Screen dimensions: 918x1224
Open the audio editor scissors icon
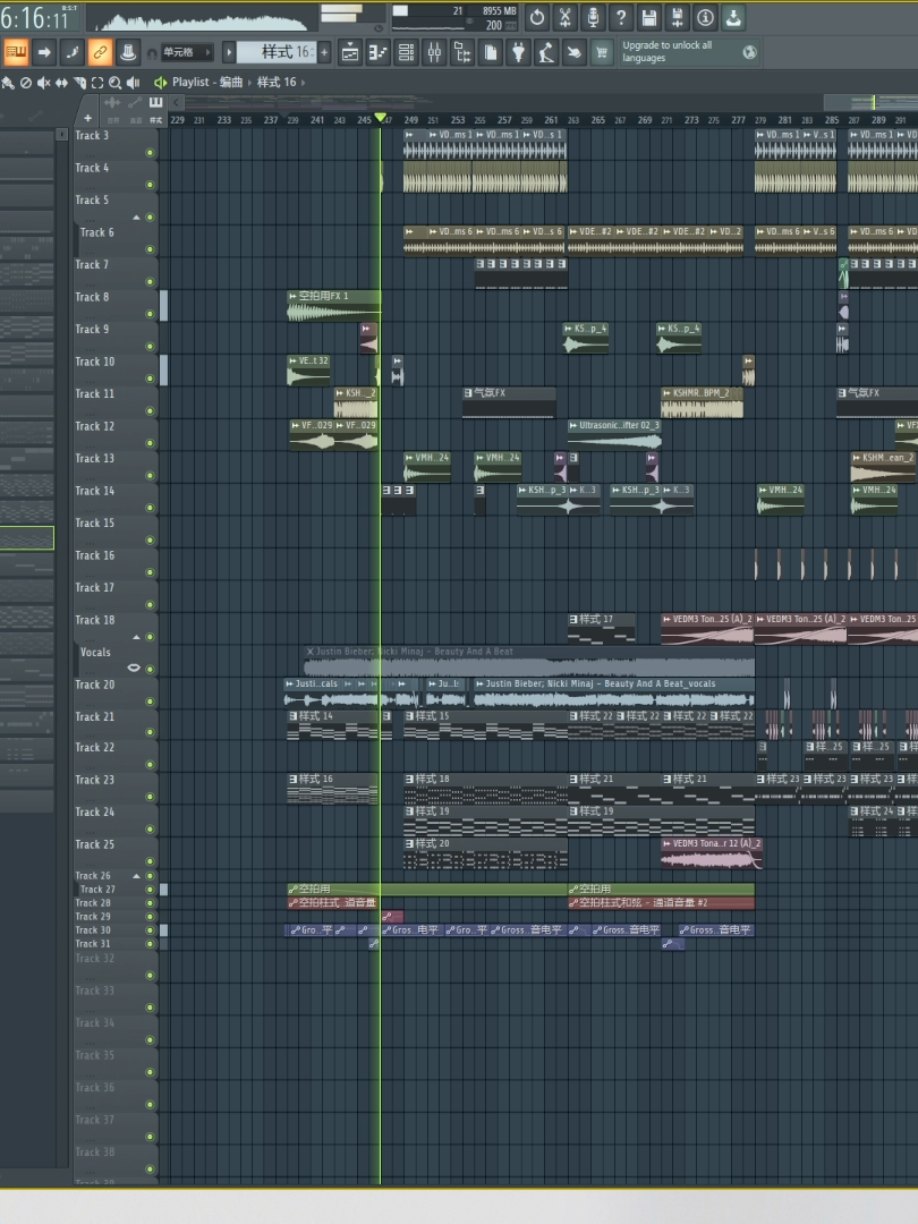(x=565, y=17)
